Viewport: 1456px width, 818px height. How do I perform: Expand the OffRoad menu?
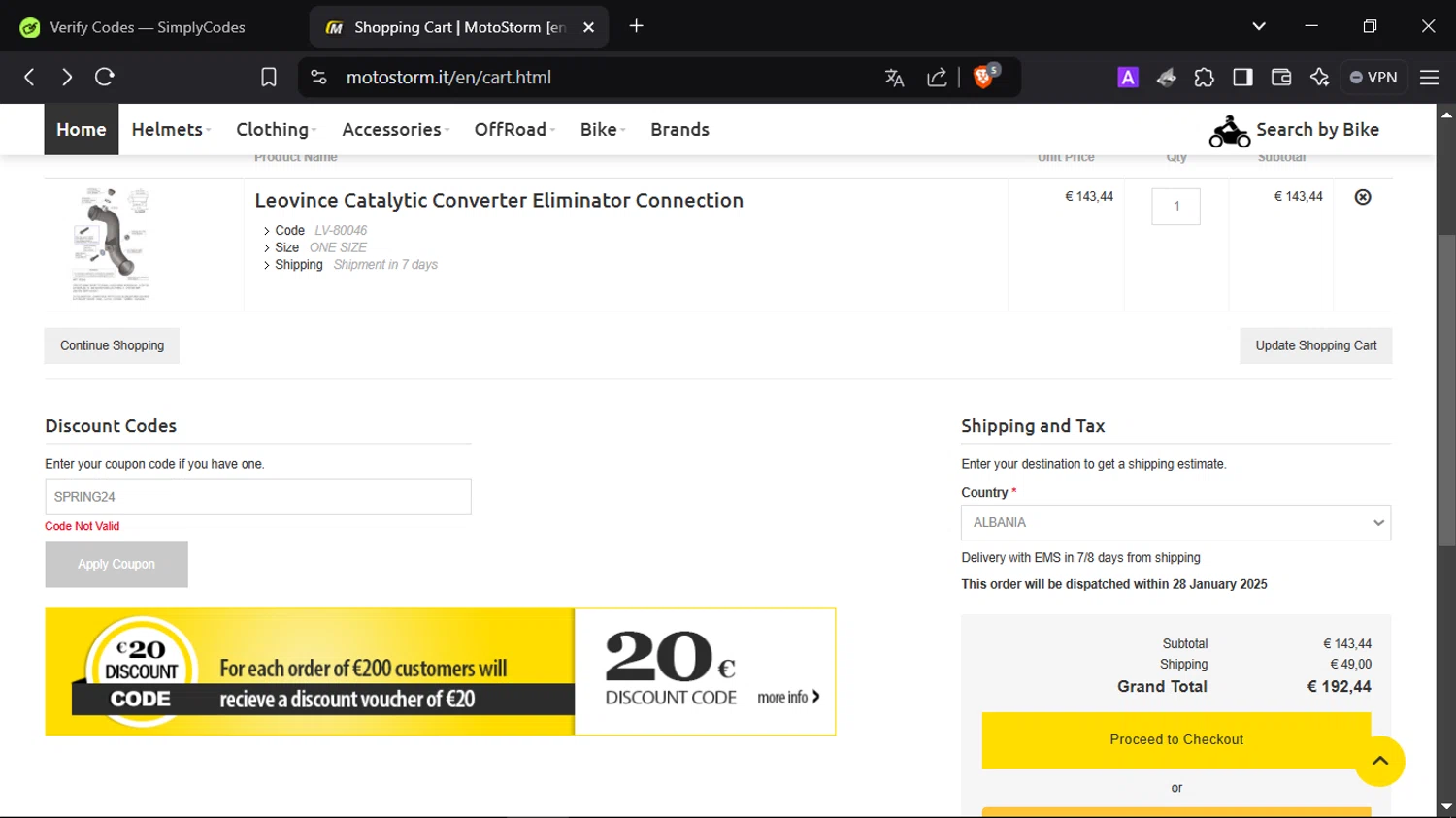[514, 129]
